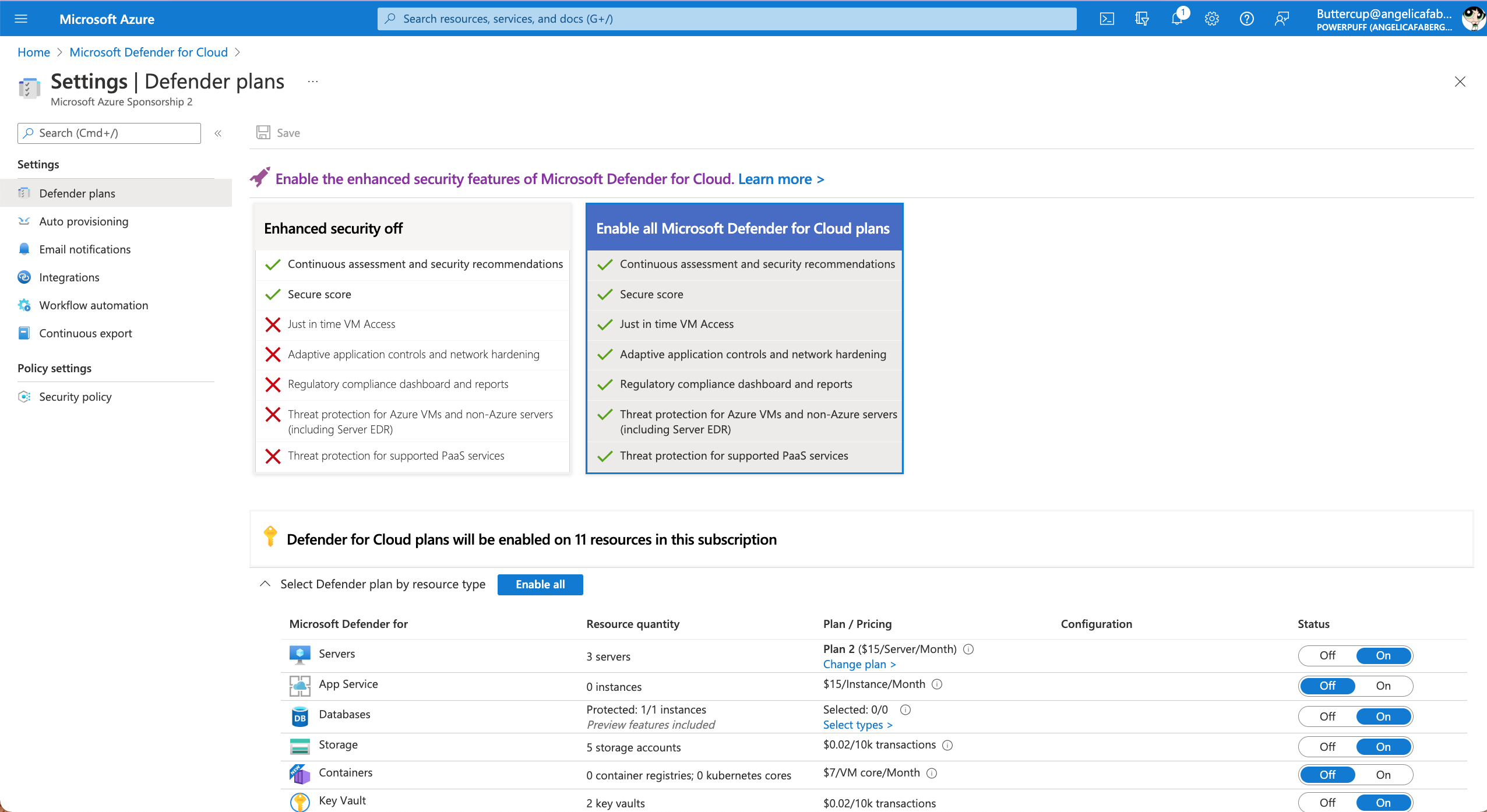Image resolution: width=1487 pixels, height=812 pixels.
Task: Open Directories and subscriptions filter icon
Action: point(1141,19)
